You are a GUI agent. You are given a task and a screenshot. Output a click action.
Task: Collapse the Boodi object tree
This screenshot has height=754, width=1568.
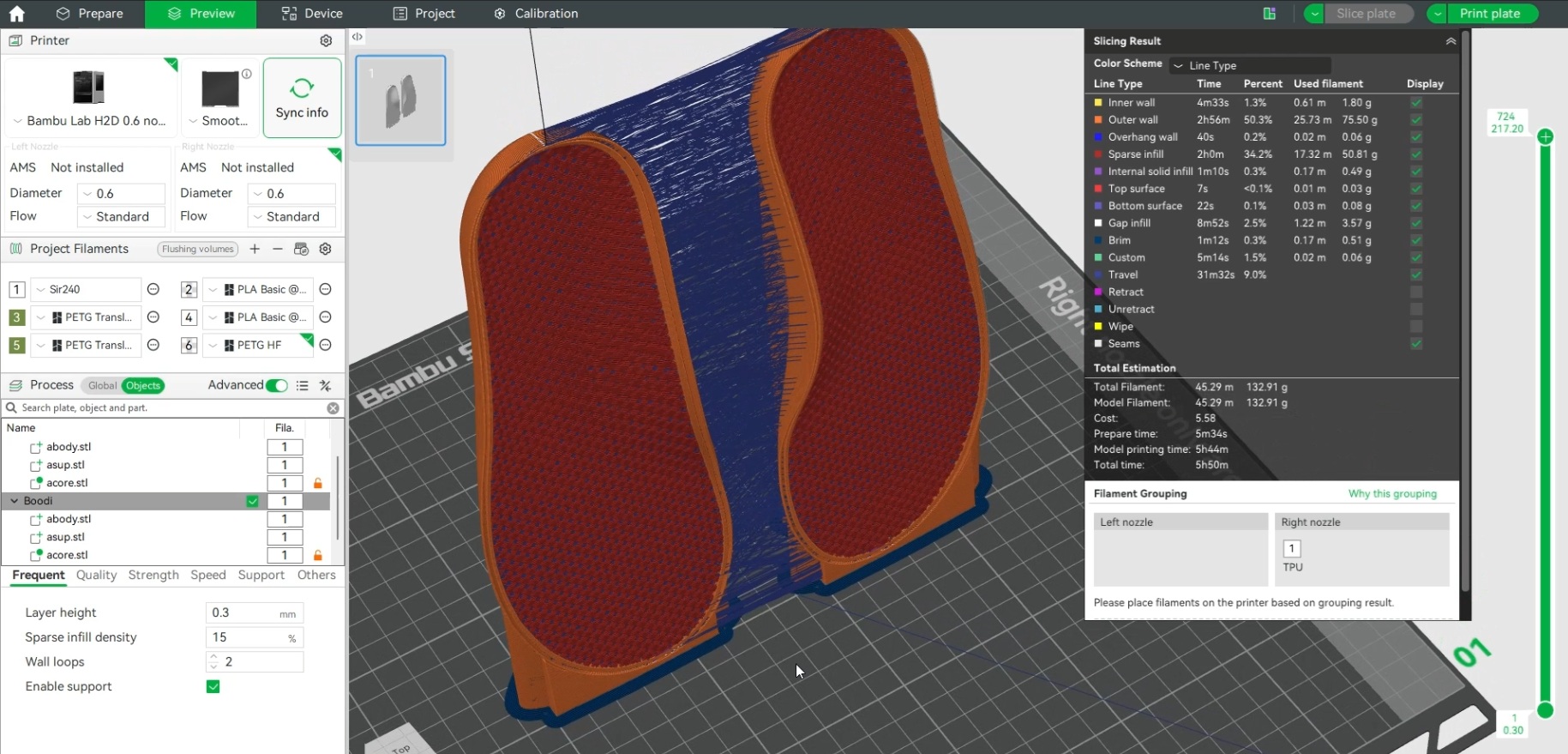pos(15,501)
